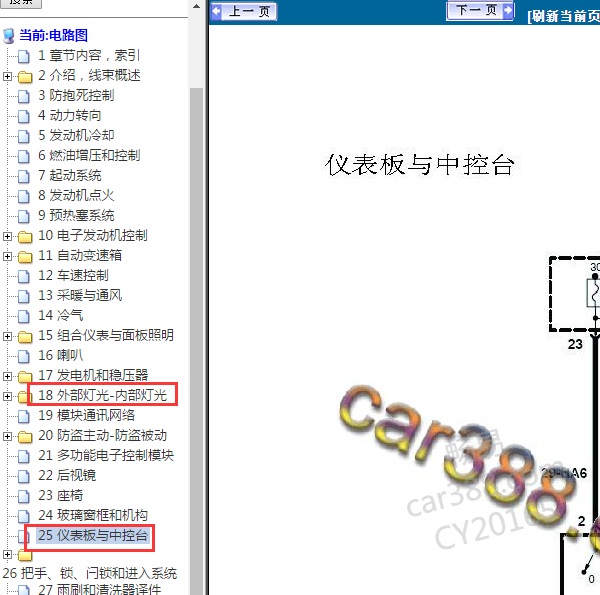
Task: Open 9 预热塞系统 chapter
Action: [76, 215]
